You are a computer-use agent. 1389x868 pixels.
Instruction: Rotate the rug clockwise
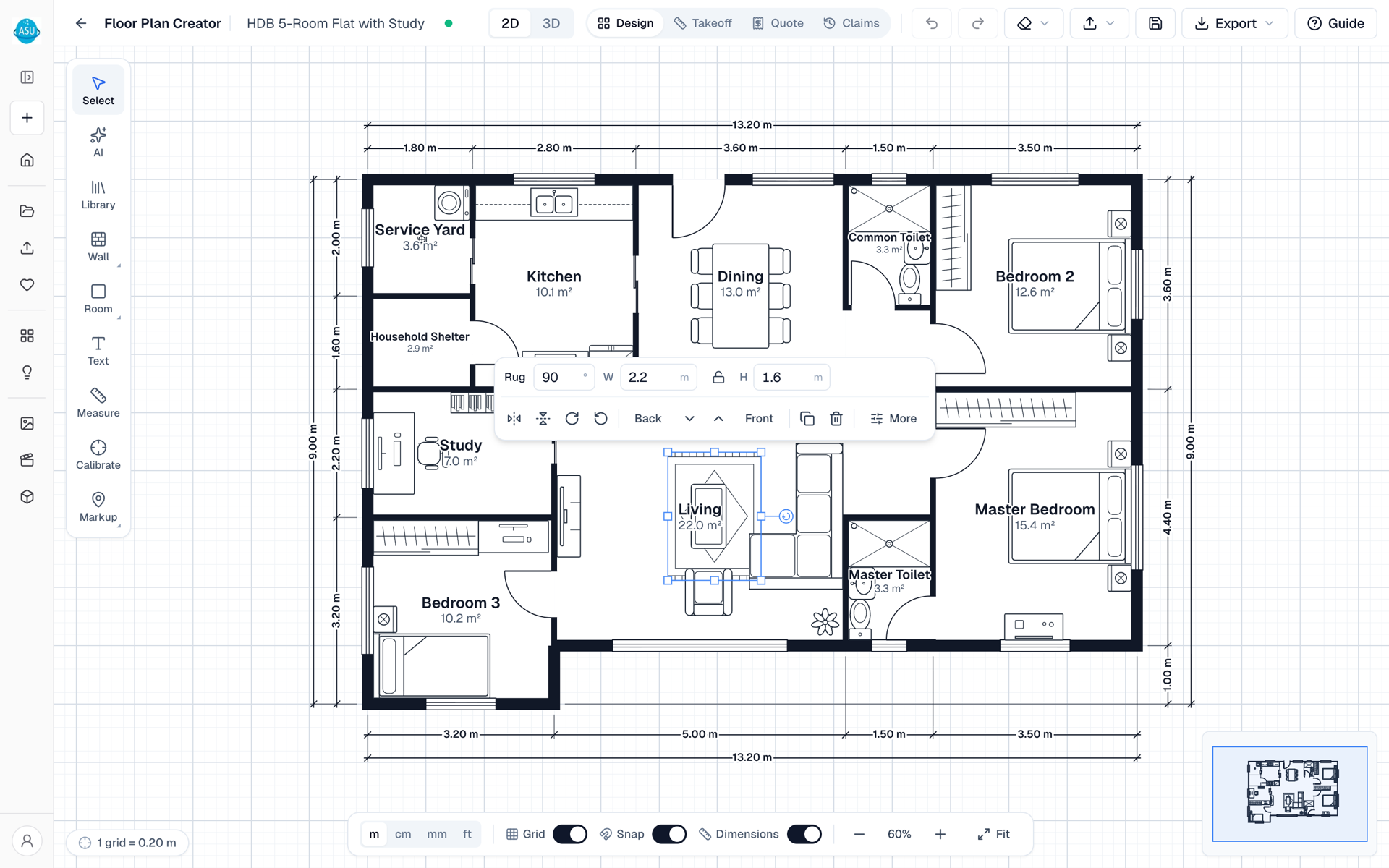[x=572, y=419]
